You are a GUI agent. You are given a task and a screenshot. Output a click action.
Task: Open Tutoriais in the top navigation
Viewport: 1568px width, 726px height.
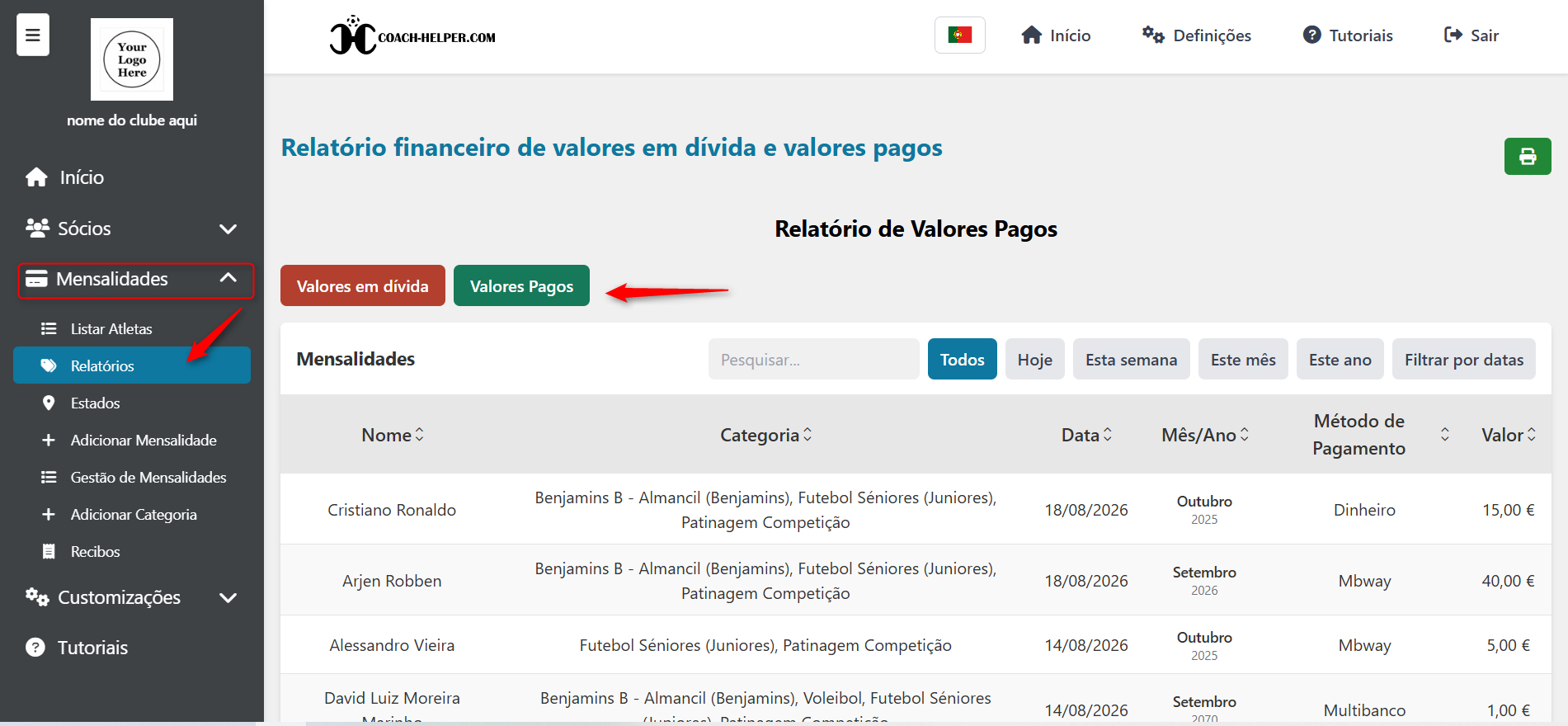click(1348, 35)
